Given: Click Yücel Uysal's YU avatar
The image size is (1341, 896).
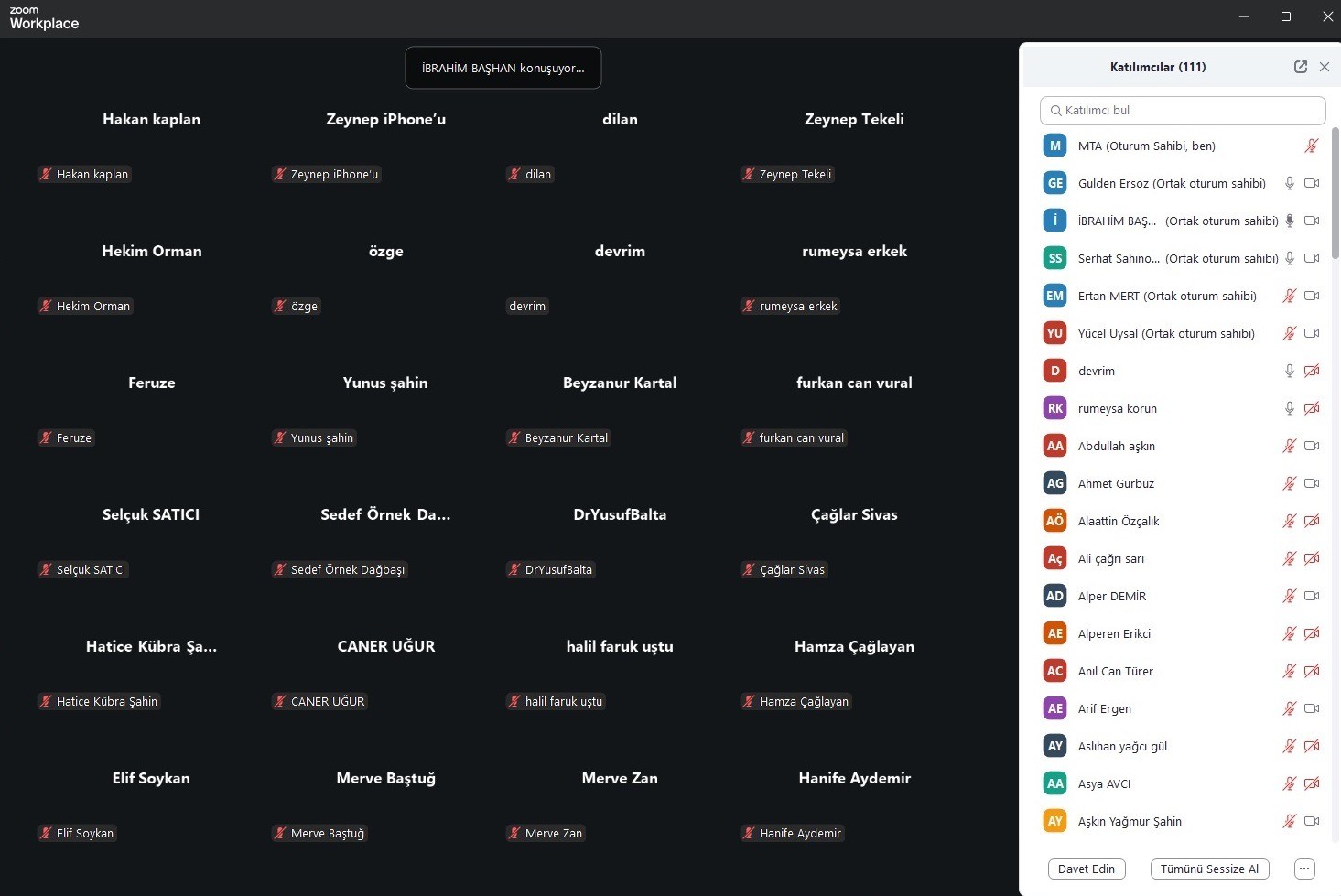Looking at the screenshot, I should point(1054,333).
